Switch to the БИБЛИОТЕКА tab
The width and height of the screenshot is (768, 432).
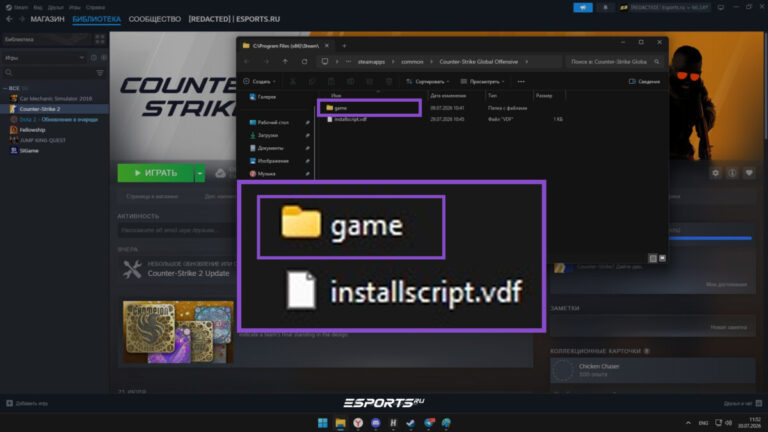(96, 19)
